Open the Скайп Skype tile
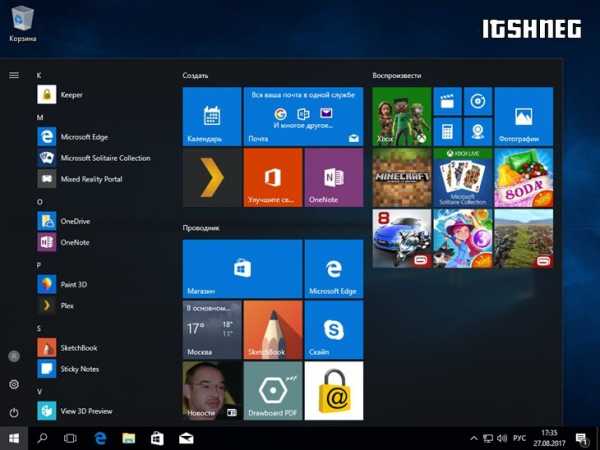The image size is (600, 450). pos(334,329)
